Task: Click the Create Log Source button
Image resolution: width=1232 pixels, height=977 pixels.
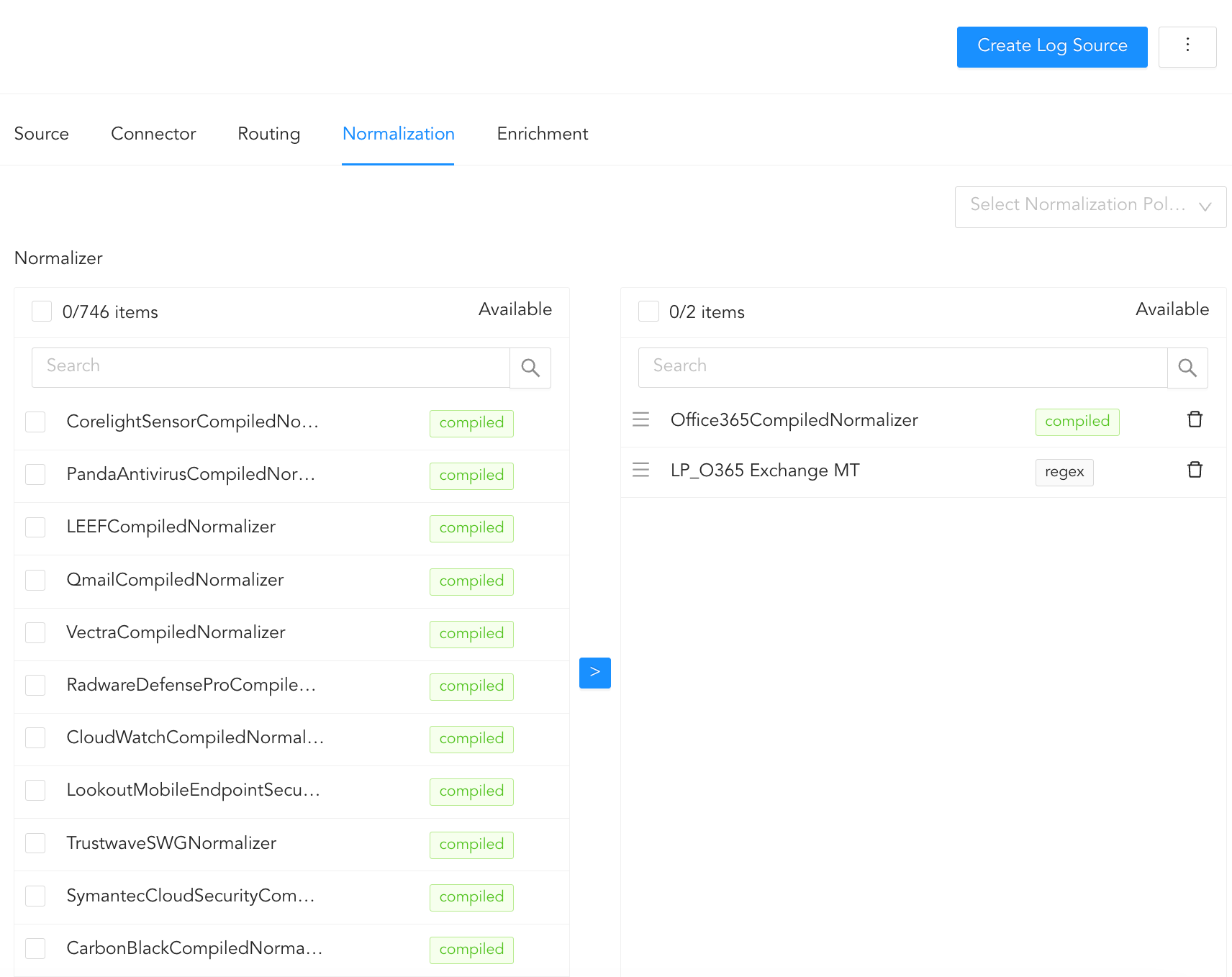Action: coord(1051,46)
